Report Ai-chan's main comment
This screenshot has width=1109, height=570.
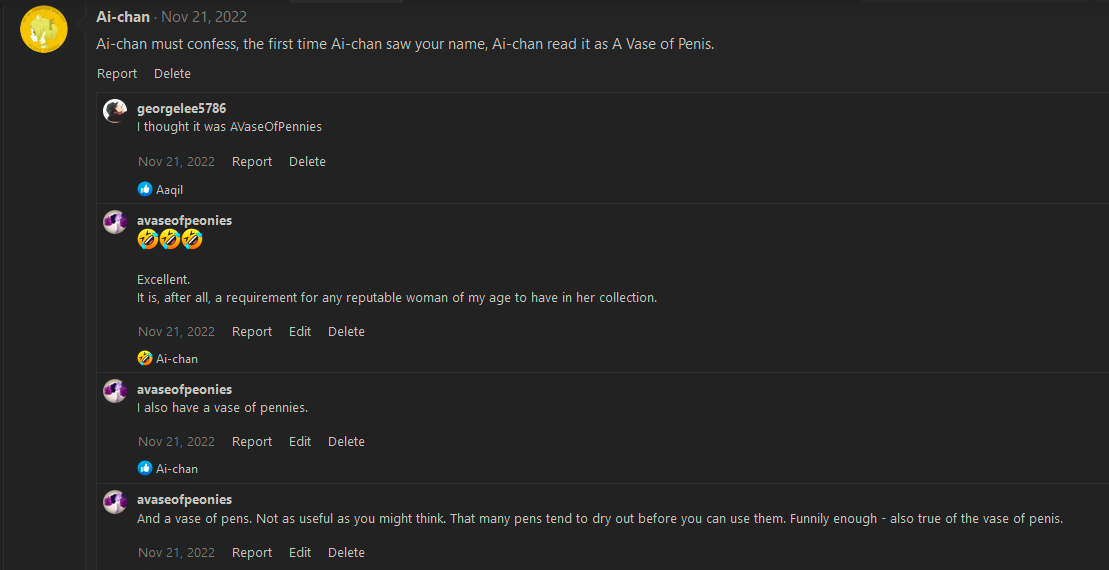point(117,74)
